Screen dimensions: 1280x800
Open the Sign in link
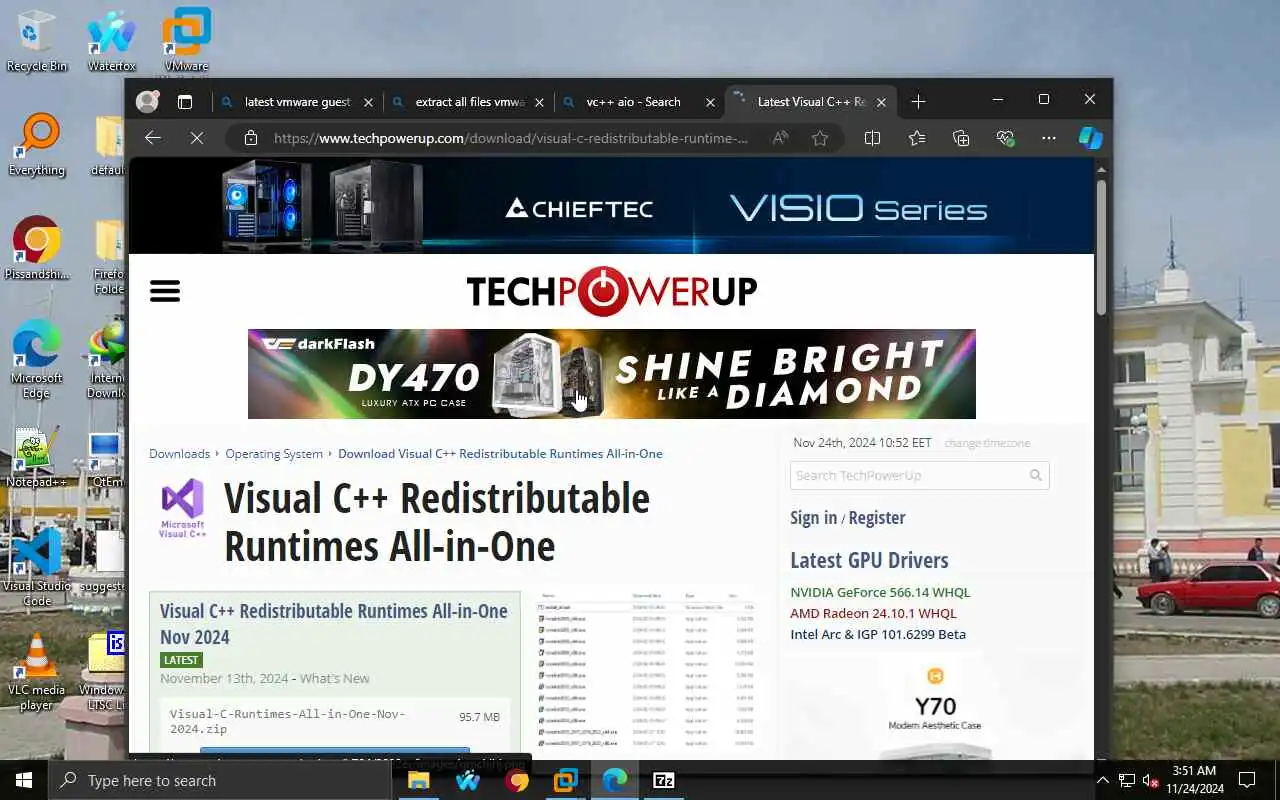tap(813, 517)
